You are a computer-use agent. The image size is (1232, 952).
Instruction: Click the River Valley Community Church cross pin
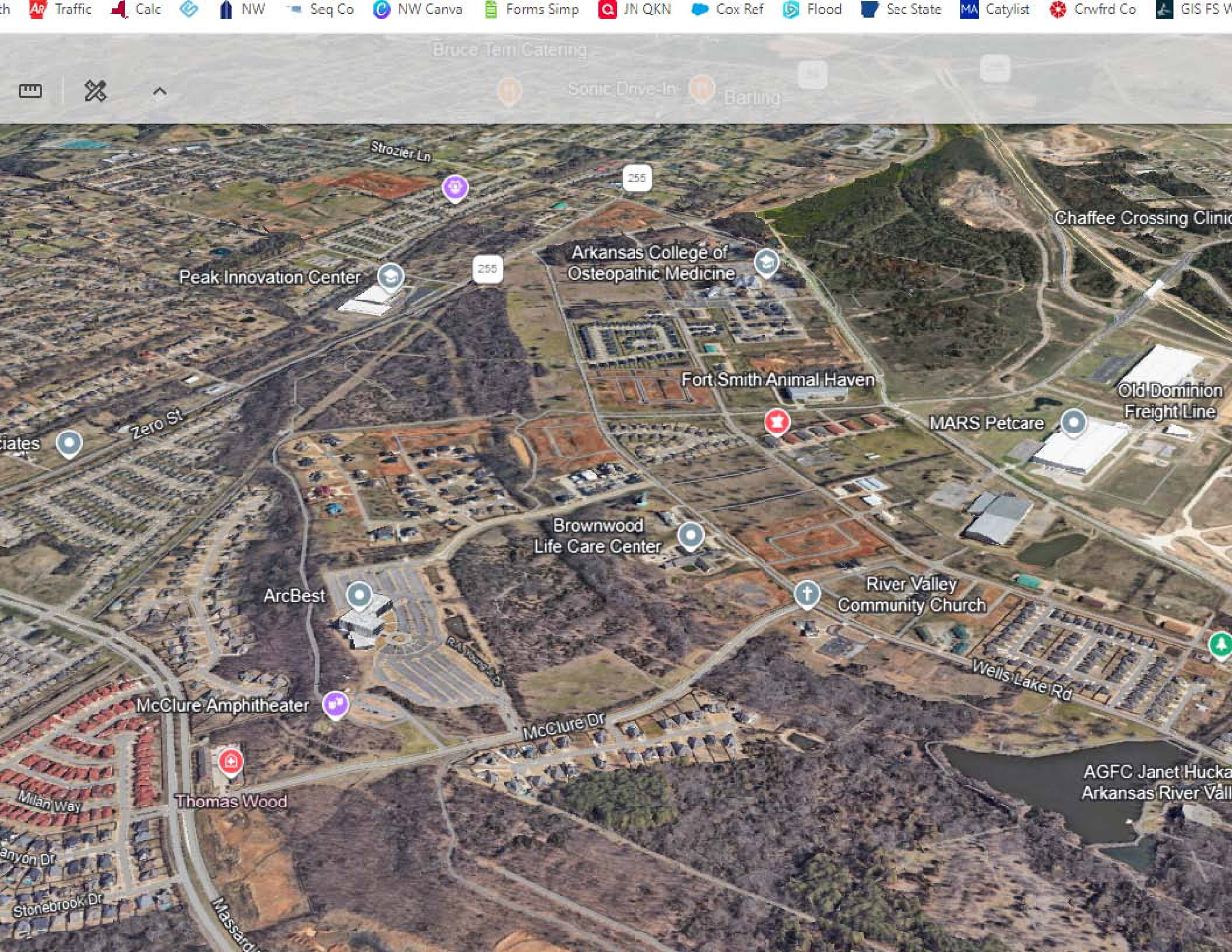807,593
